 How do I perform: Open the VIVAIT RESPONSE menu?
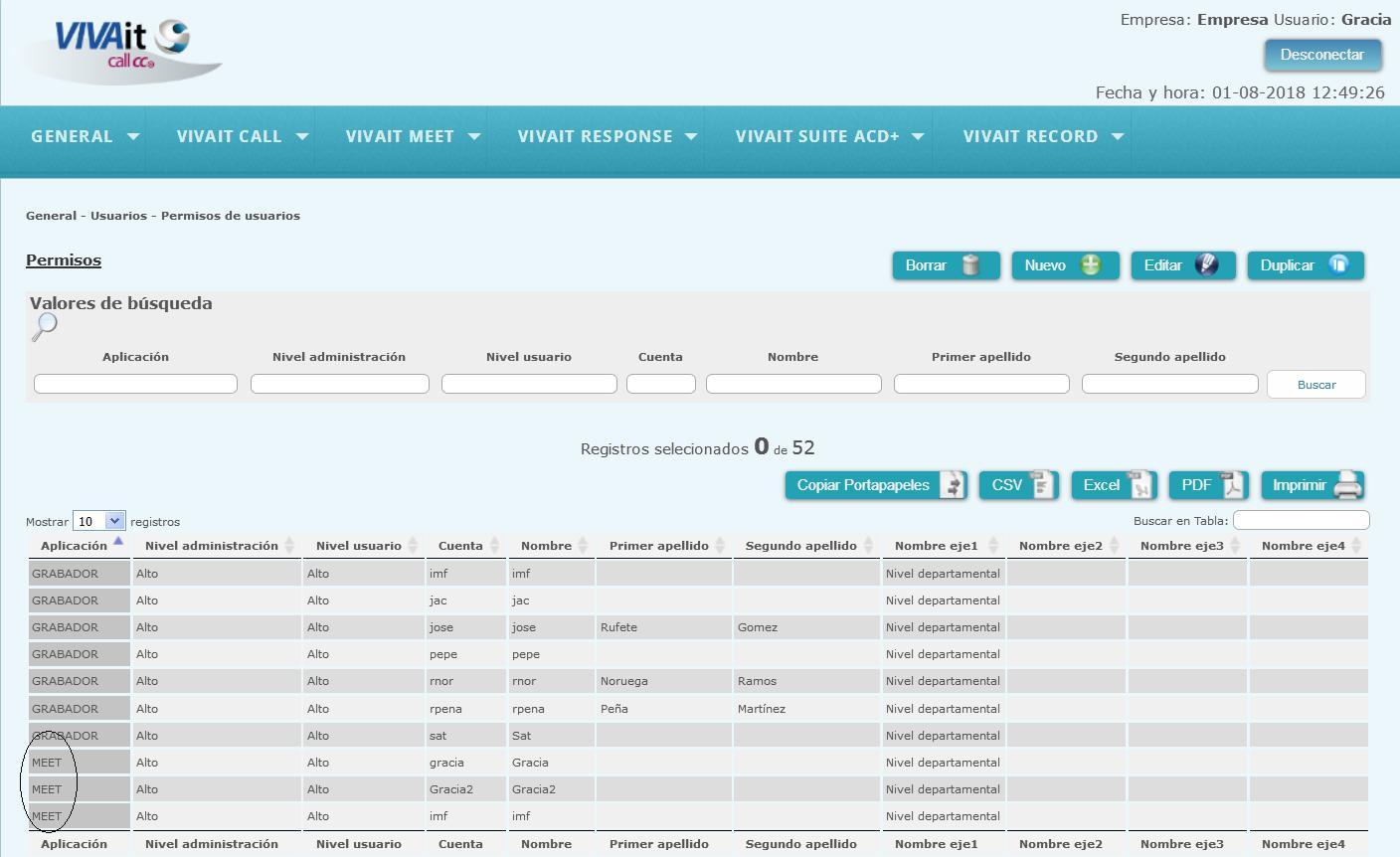point(607,137)
